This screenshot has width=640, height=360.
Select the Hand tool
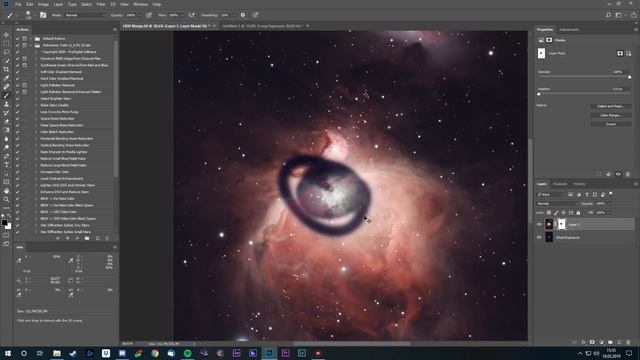tap(6, 191)
